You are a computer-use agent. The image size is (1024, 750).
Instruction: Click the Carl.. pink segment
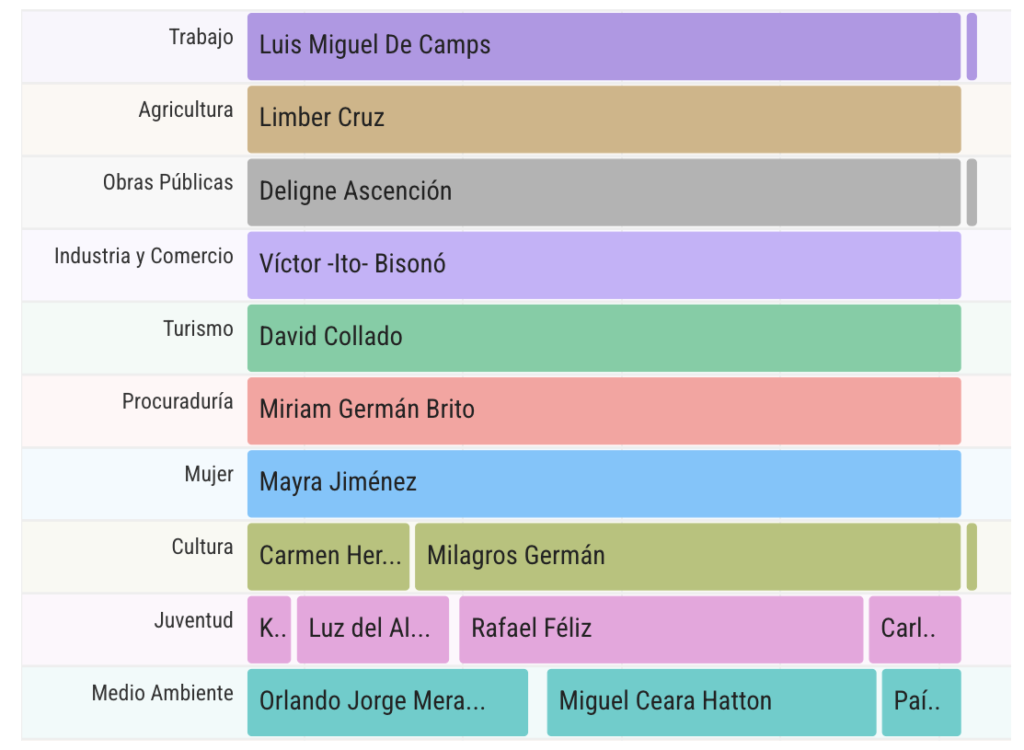pyautogui.click(x=915, y=629)
